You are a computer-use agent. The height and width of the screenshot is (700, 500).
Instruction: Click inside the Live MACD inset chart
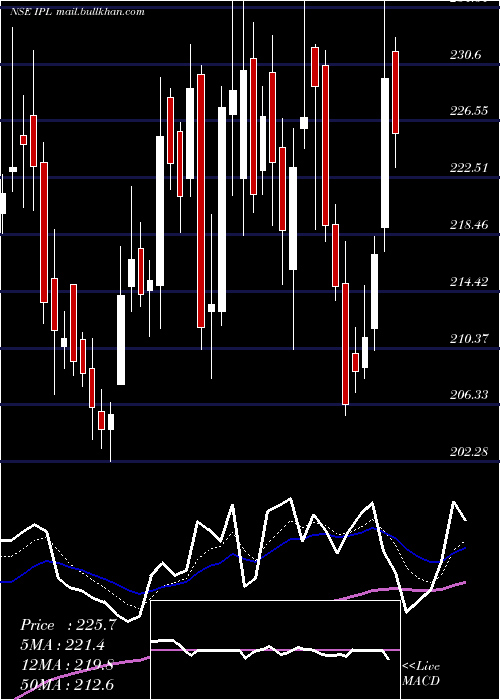(x=275, y=650)
